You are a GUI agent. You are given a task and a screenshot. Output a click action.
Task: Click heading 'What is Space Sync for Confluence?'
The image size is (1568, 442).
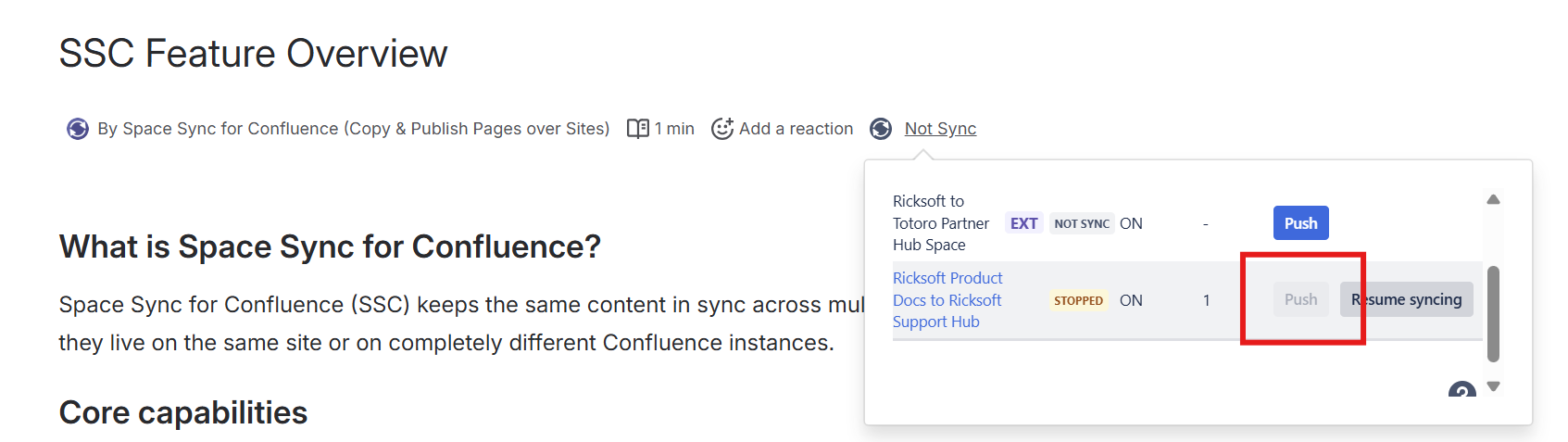[330, 247]
